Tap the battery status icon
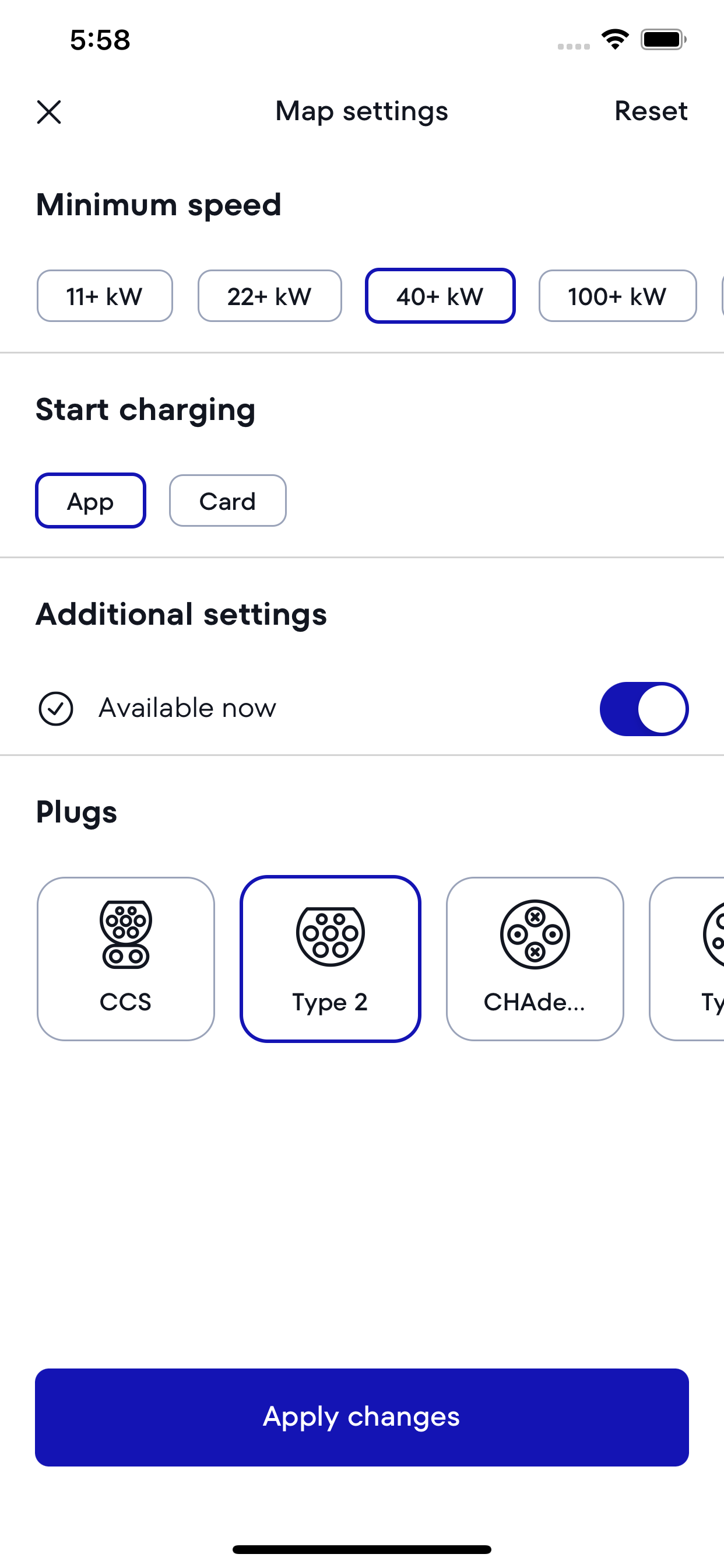This screenshot has height=1568, width=724. coord(663,40)
